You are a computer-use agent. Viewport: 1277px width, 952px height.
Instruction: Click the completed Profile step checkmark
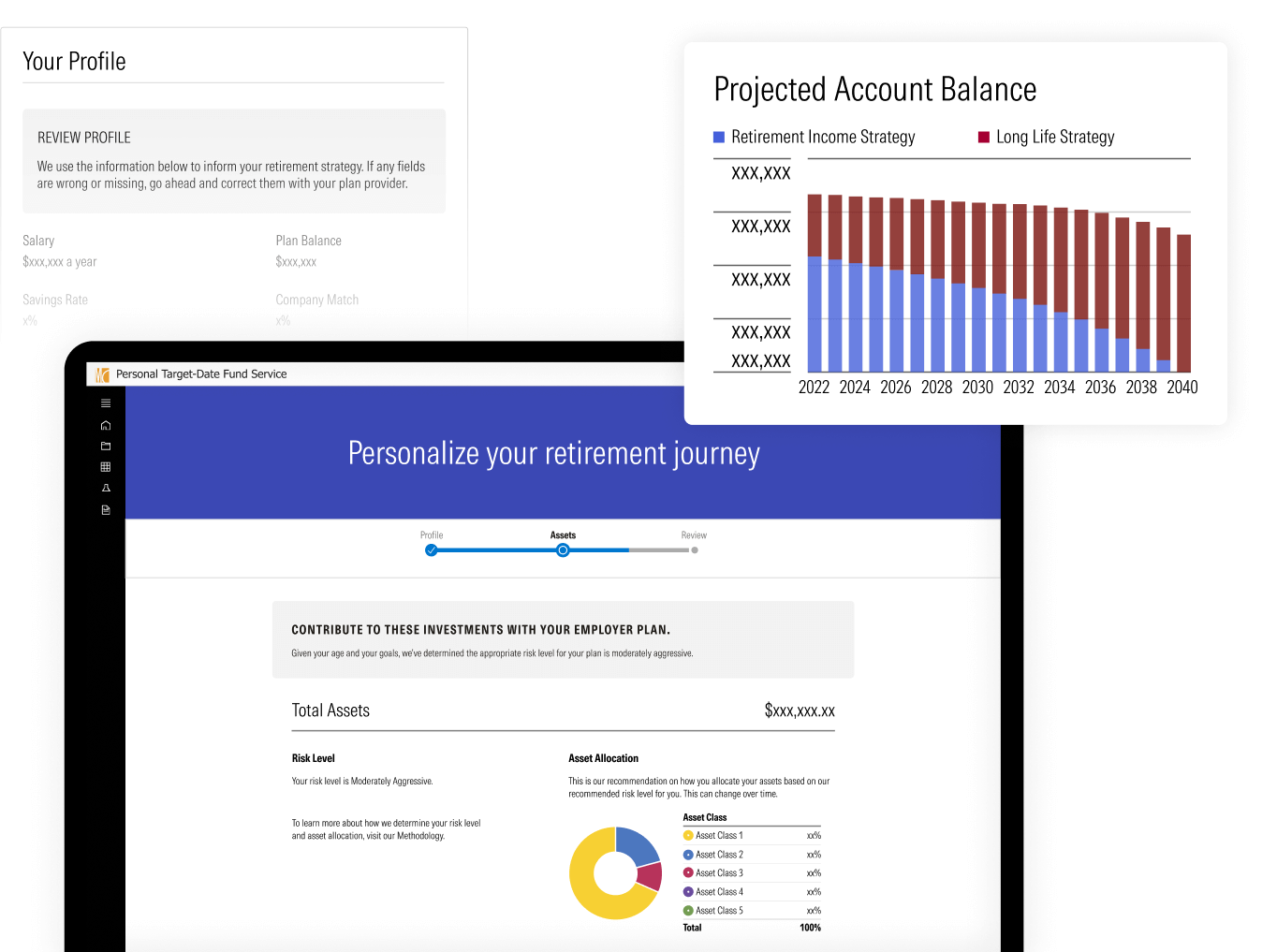coord(432,550)
